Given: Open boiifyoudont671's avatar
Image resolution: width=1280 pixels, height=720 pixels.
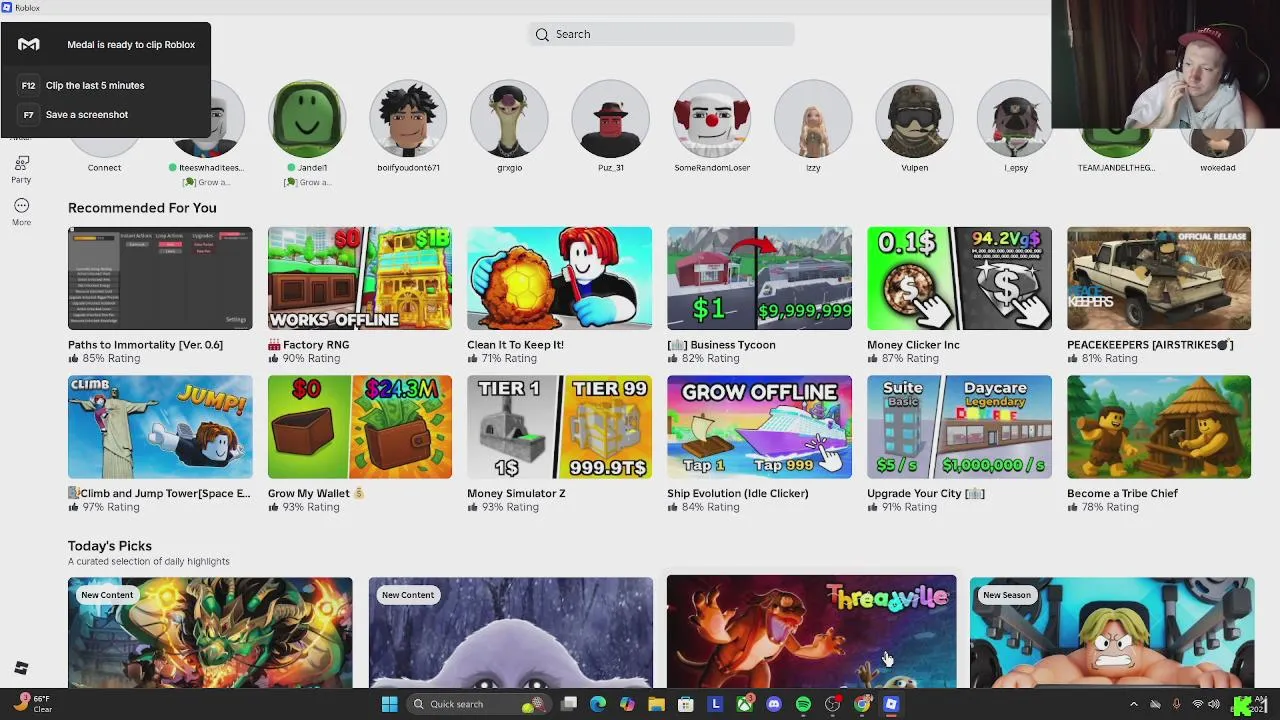Looking at the screenshot, I should tap(408, 119).
